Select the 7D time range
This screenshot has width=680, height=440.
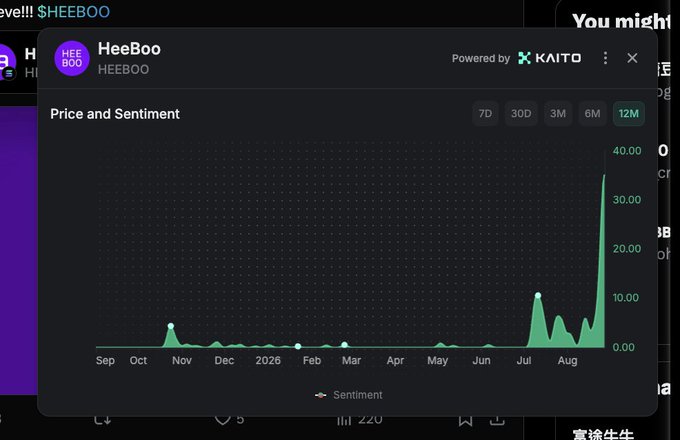click(485, 114)
